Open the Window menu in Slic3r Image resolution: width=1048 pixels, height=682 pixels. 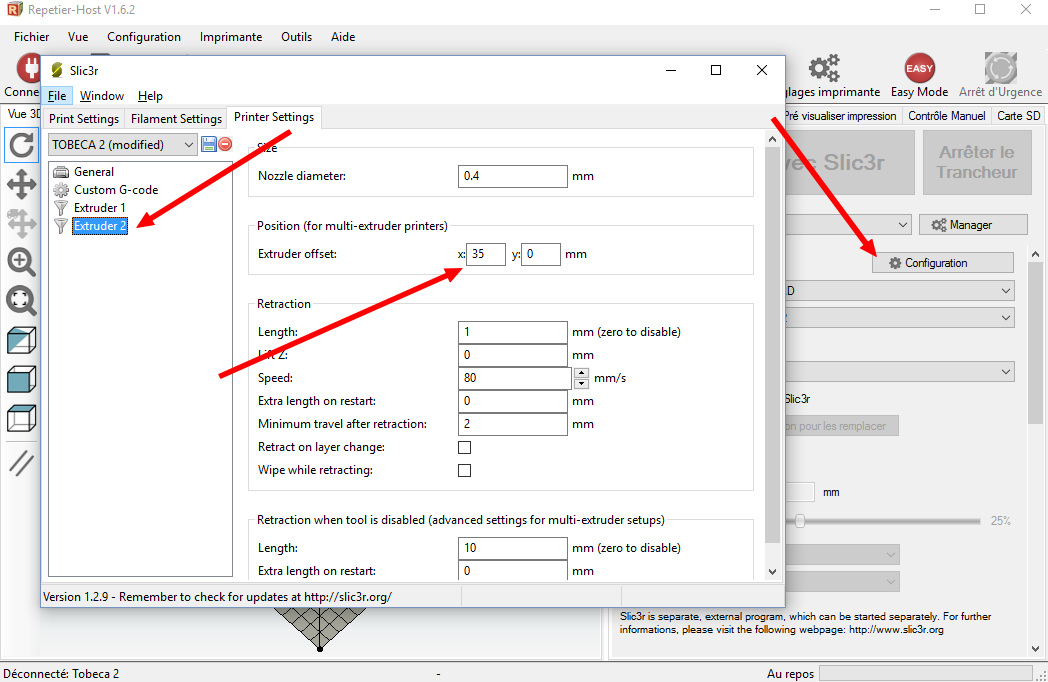click(101, 96)
